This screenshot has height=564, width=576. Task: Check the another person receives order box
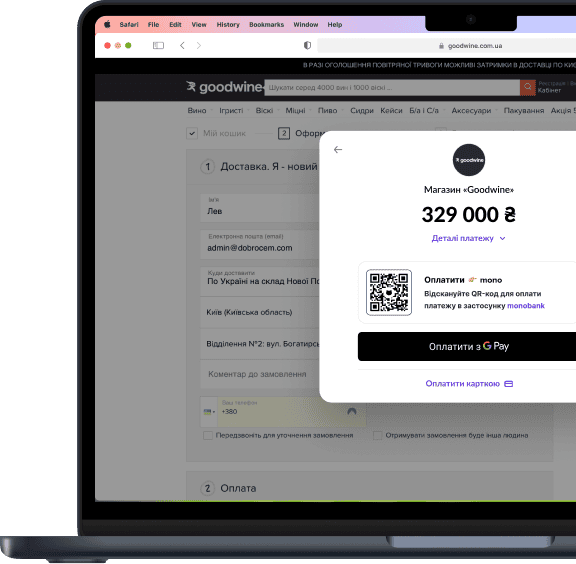[377, 435]
